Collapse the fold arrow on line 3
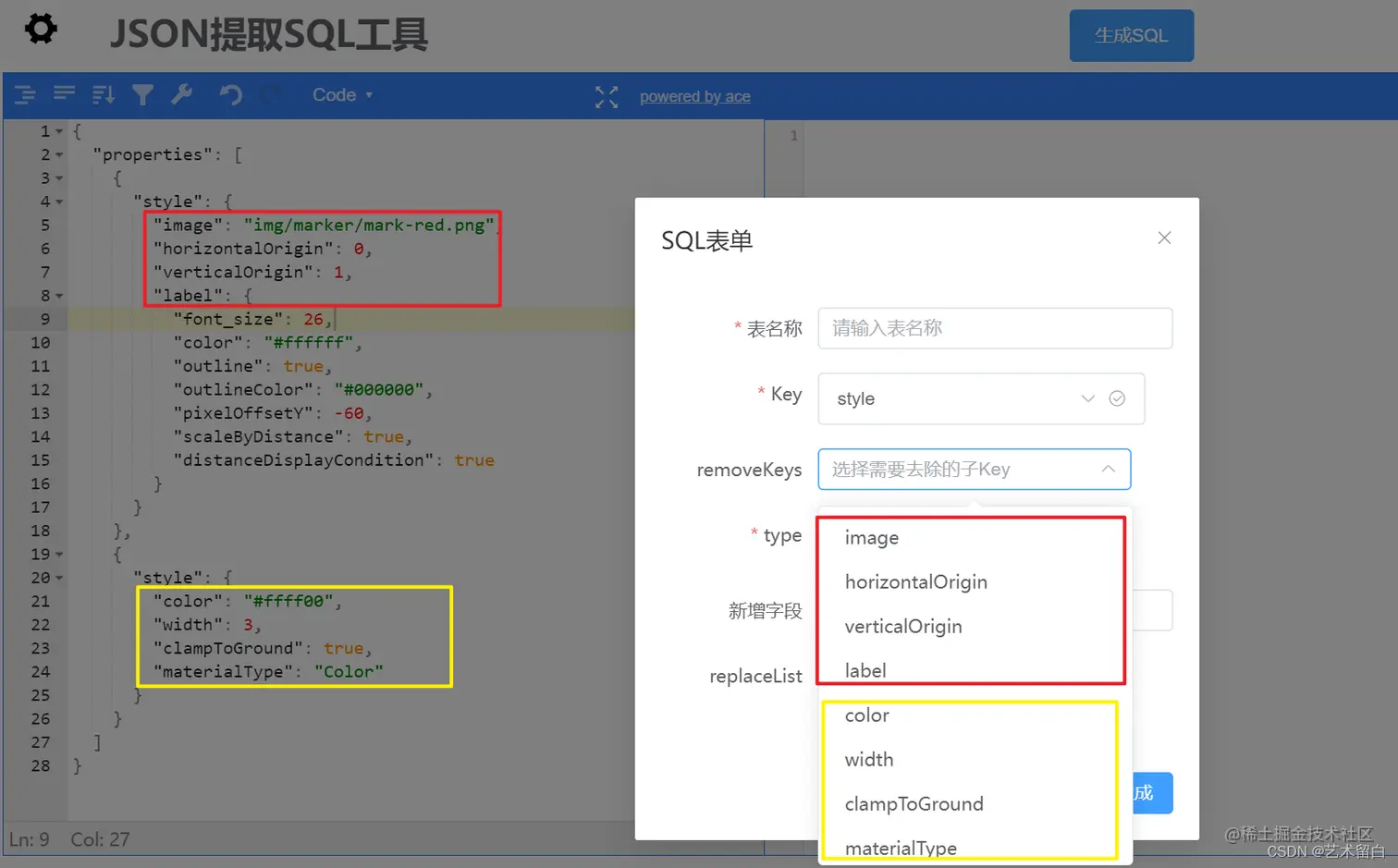 (59, 178)
